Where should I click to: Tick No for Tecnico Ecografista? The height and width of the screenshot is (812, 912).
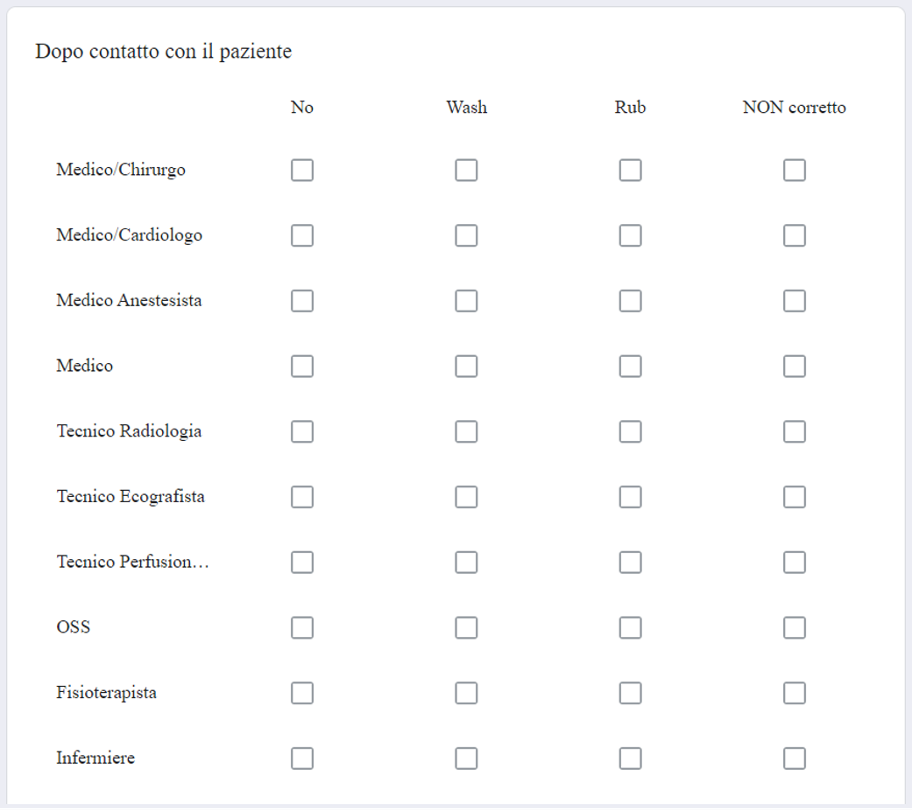point(302,497)
